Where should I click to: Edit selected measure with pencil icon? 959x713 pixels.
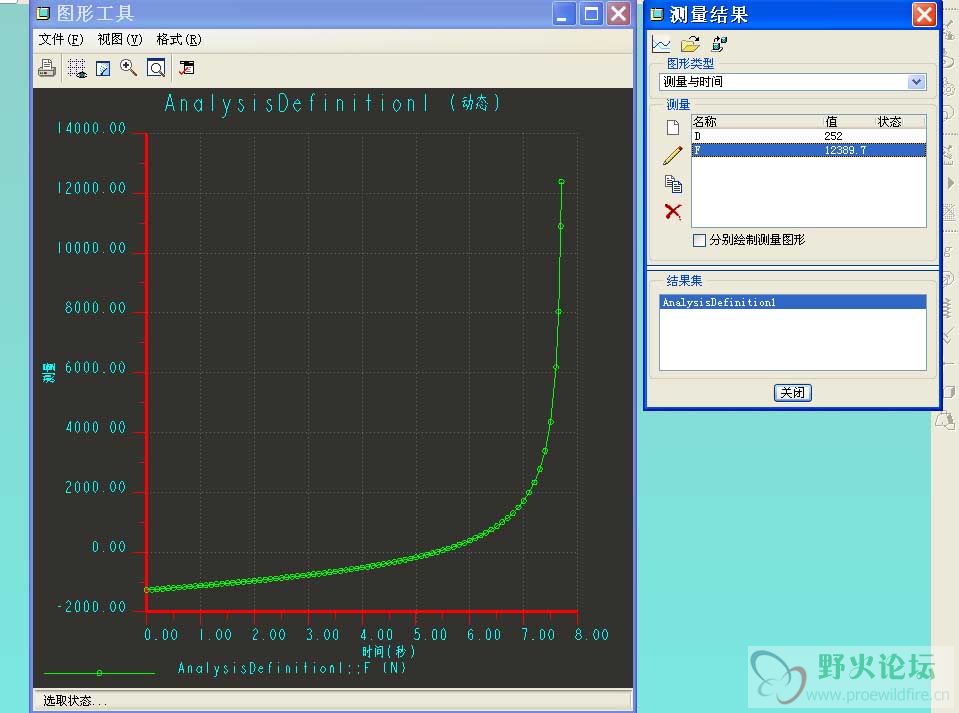(673, 155)
